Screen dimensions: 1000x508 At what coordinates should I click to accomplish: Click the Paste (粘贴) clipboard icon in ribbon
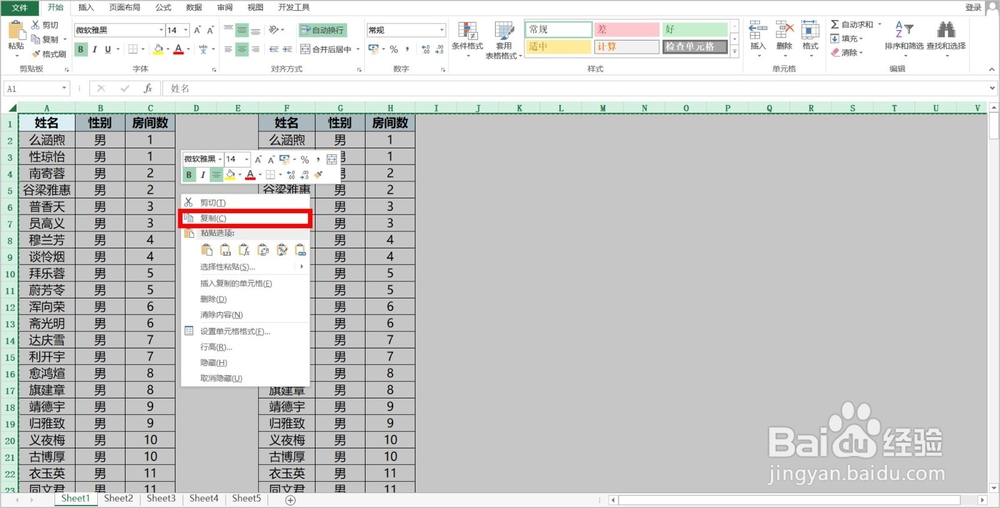tap(16, 31)
